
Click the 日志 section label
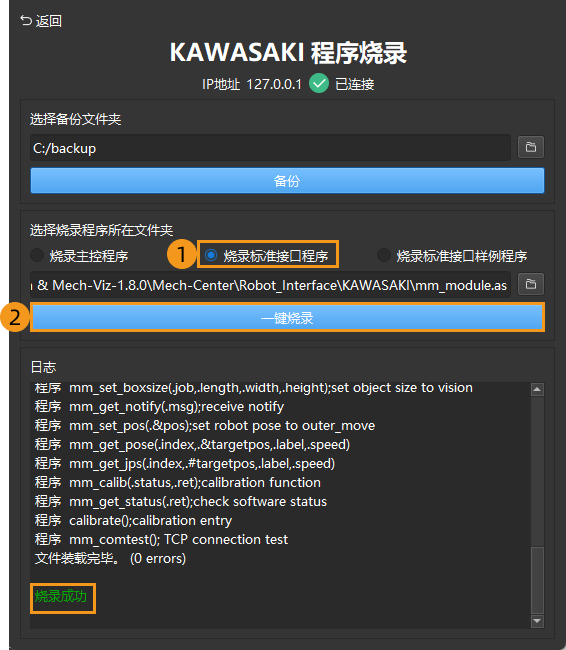pyautogui.click(x=44, y=367)
